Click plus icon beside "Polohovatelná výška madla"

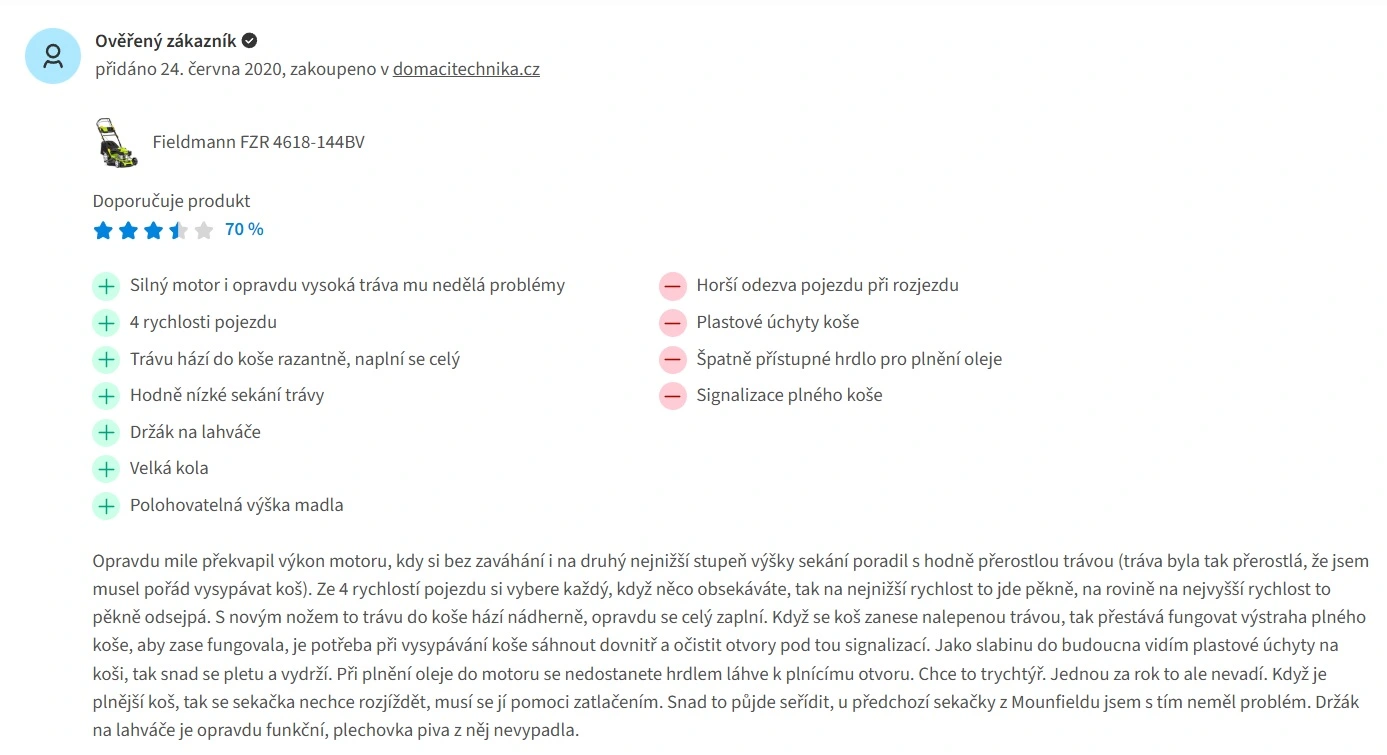coord(106,506)
